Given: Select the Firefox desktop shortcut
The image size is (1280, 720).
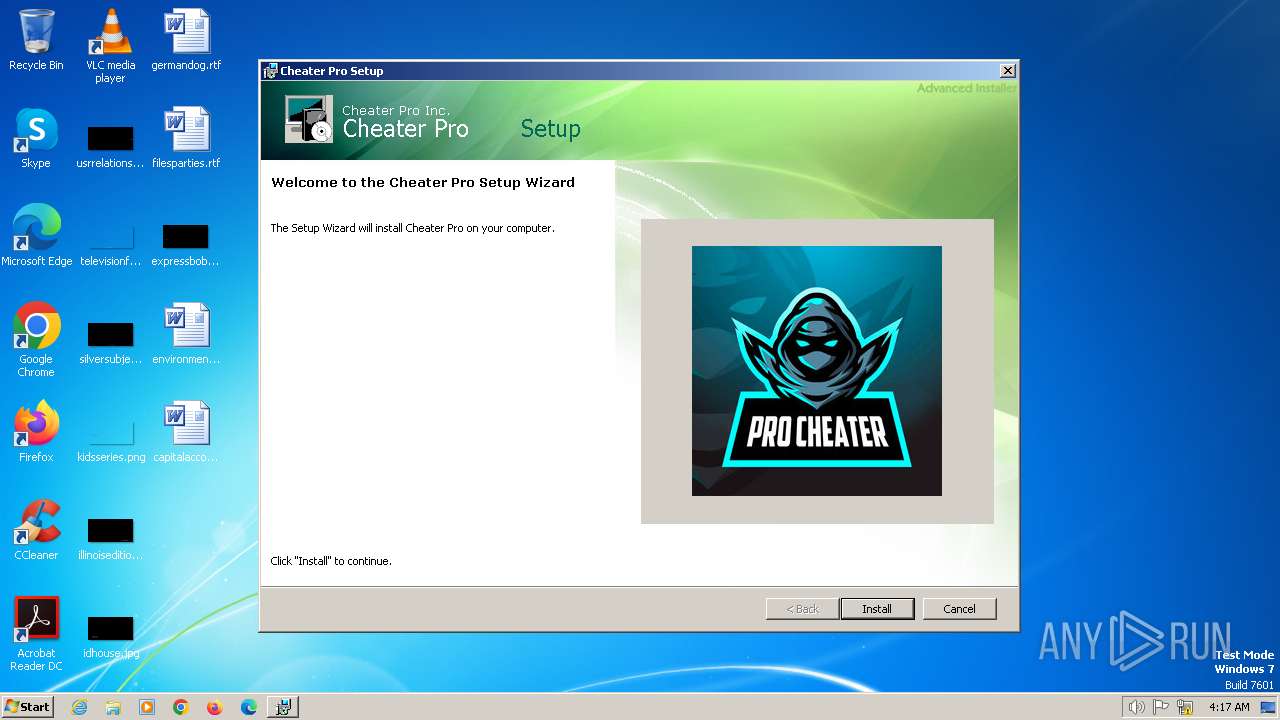Looking at the screenshot, I should tap(36, 432).
